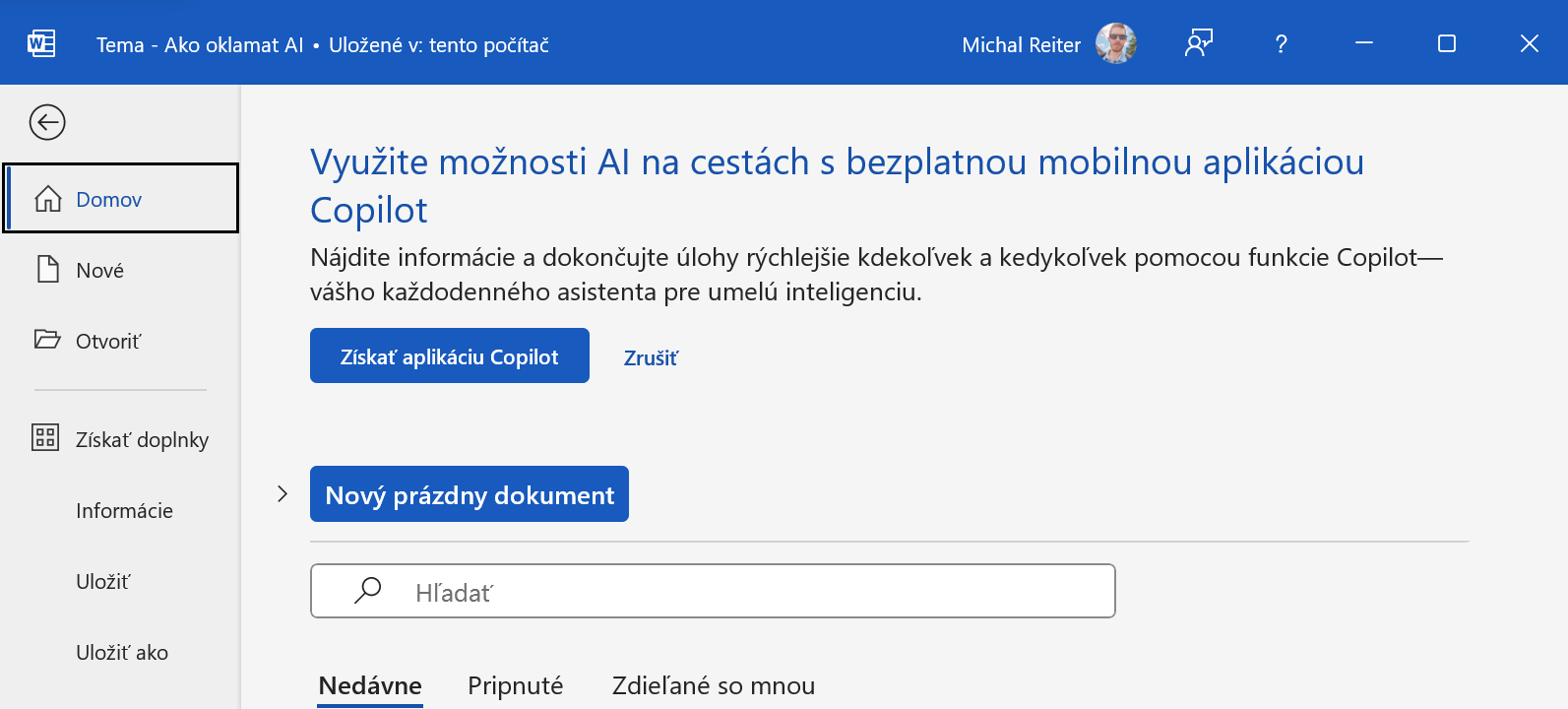This screenshot has height=709, width=1568.
Task: Open the feedback person icon in title bar
Action: tap(1198, 43)
